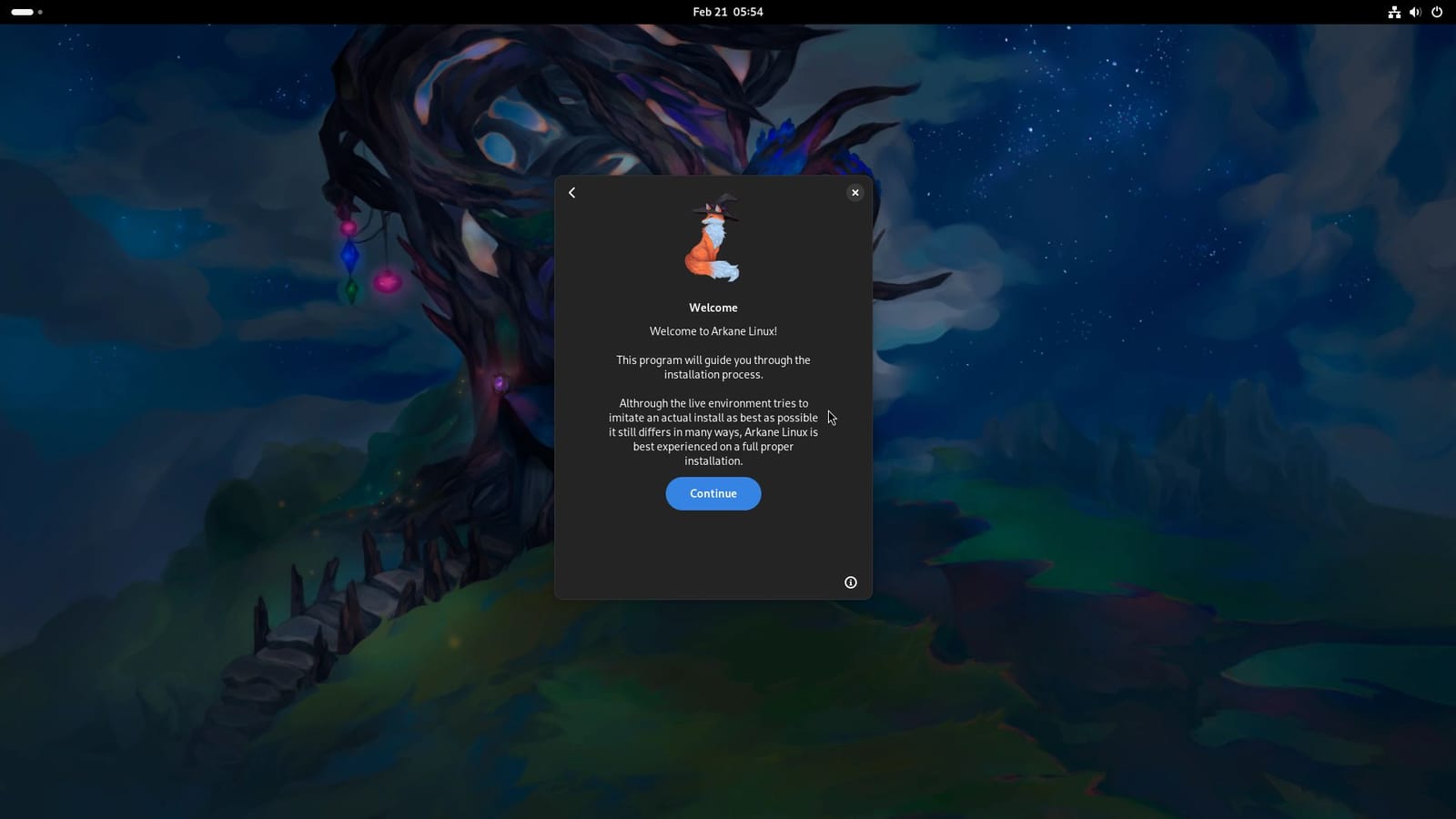Click the fox mascot image

(x=713, y=238)
